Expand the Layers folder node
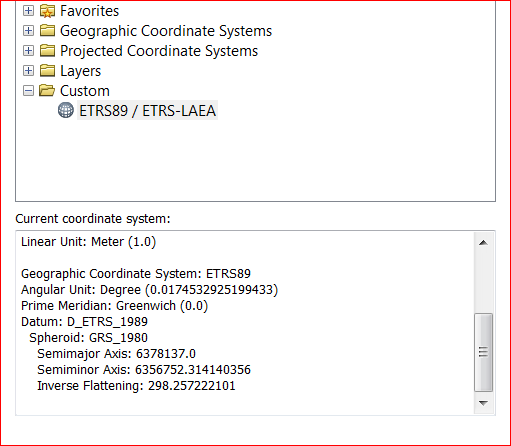This screenshot has width=511, height=446. coord(28,71)
